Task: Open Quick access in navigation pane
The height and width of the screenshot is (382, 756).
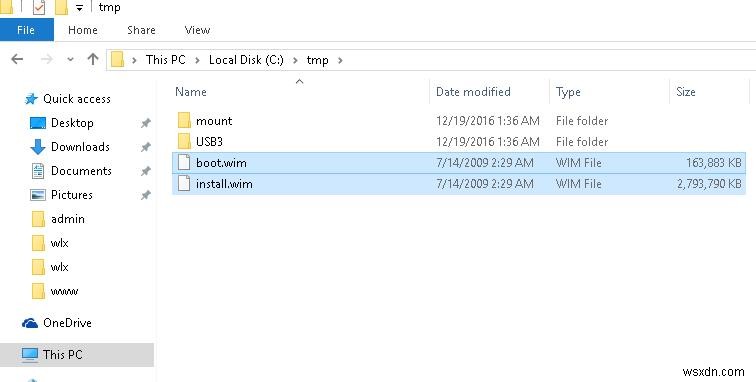Action: click(77, 99)
